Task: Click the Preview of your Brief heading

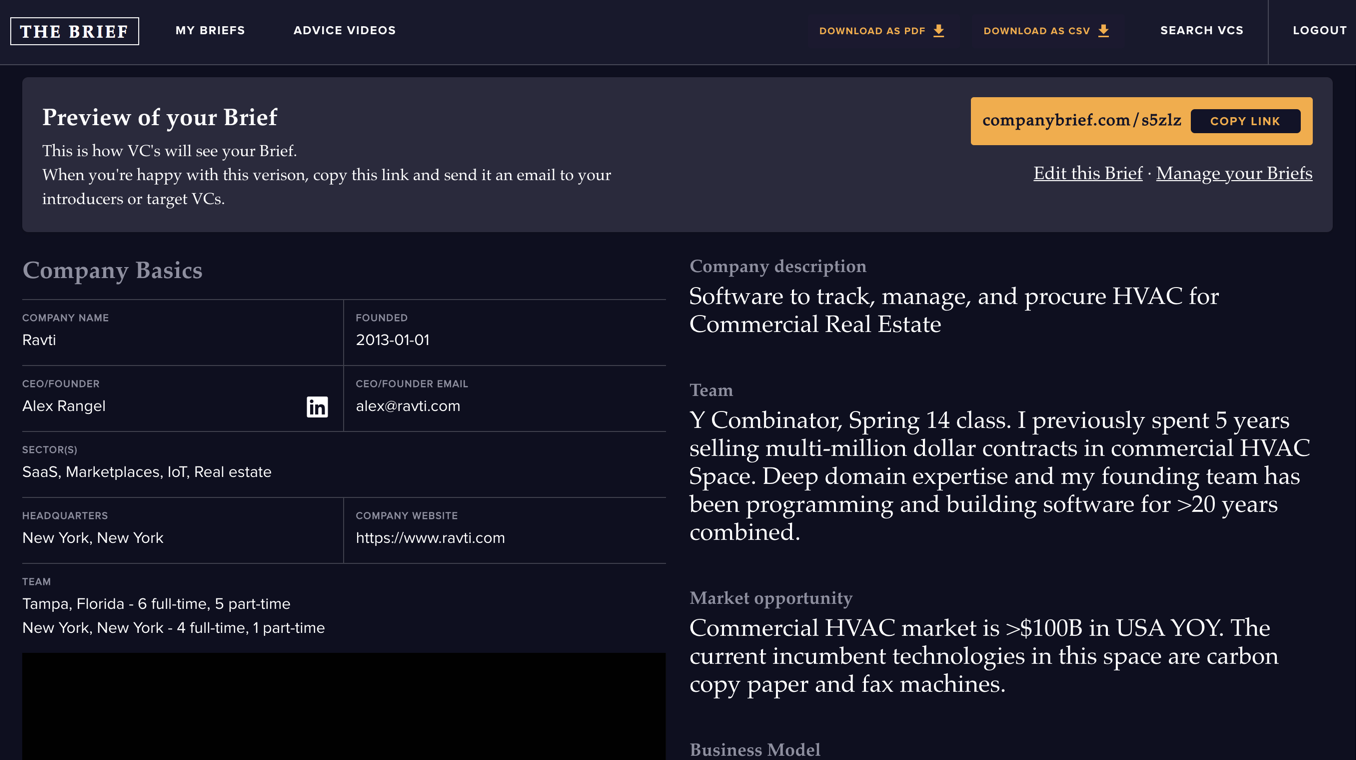Action: tap(160, 117)
